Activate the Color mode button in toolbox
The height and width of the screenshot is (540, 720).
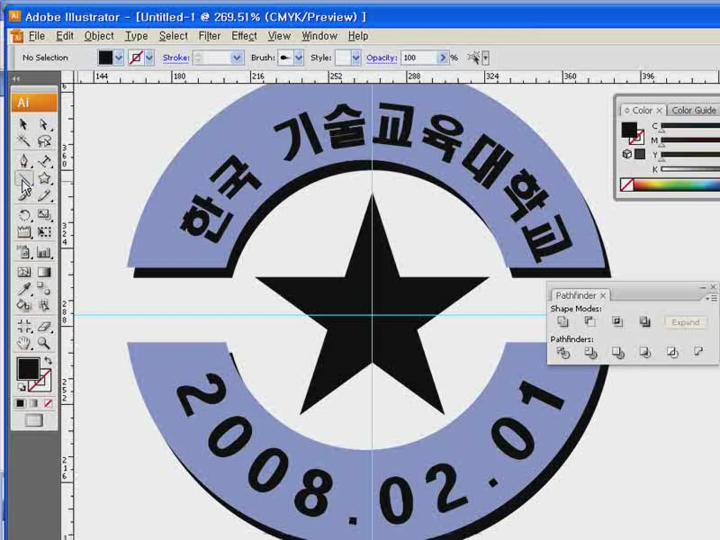click(20, 404)
